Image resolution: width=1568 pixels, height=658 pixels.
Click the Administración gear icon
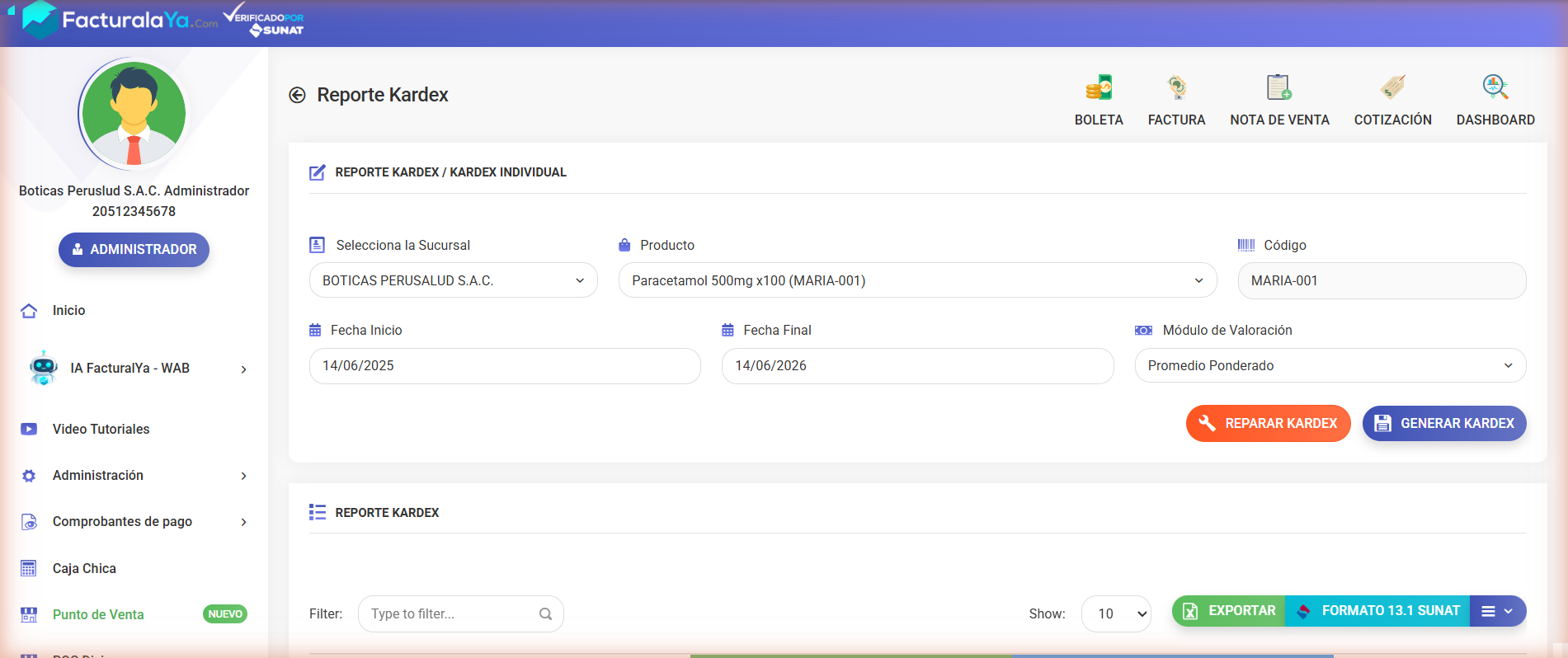pos(29,476)
